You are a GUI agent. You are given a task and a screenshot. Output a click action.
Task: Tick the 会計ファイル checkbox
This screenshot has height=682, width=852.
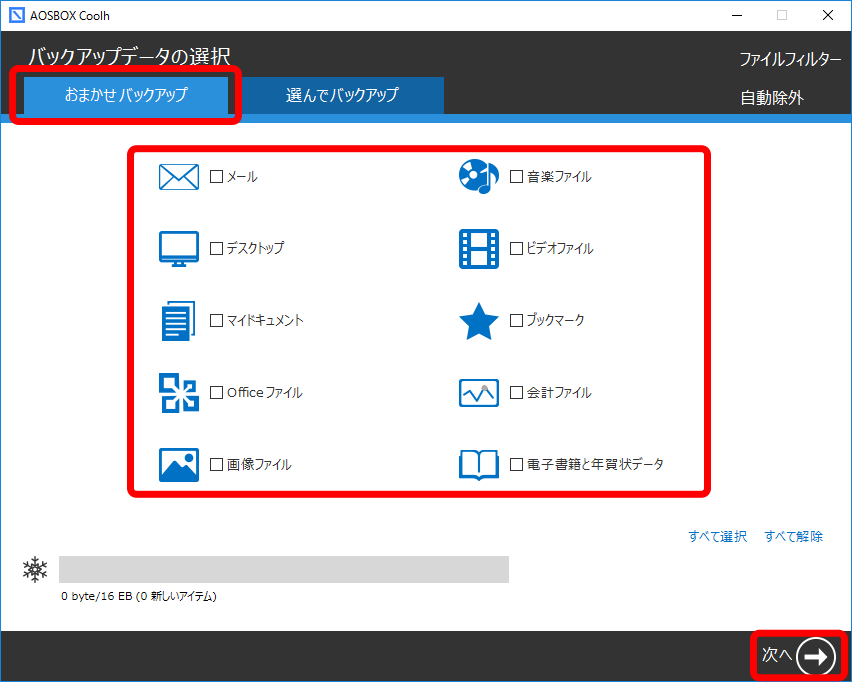coord(516,393)
